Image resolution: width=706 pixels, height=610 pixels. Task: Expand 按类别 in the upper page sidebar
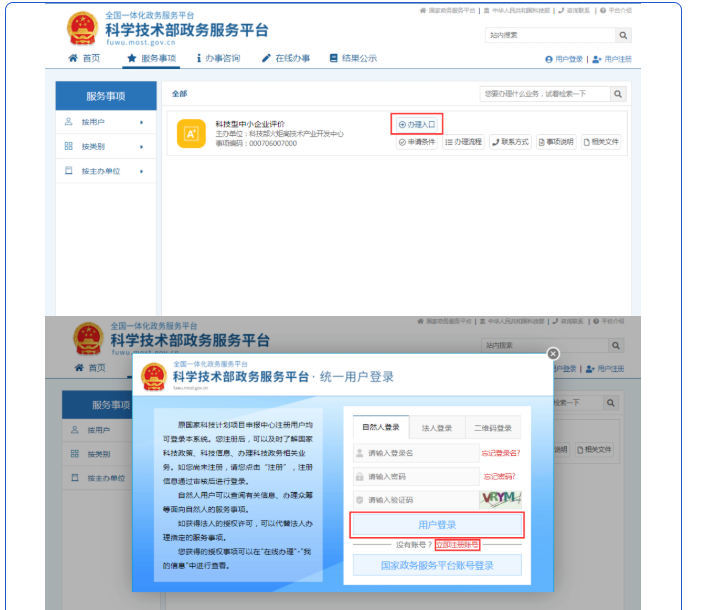coord(106,146)
